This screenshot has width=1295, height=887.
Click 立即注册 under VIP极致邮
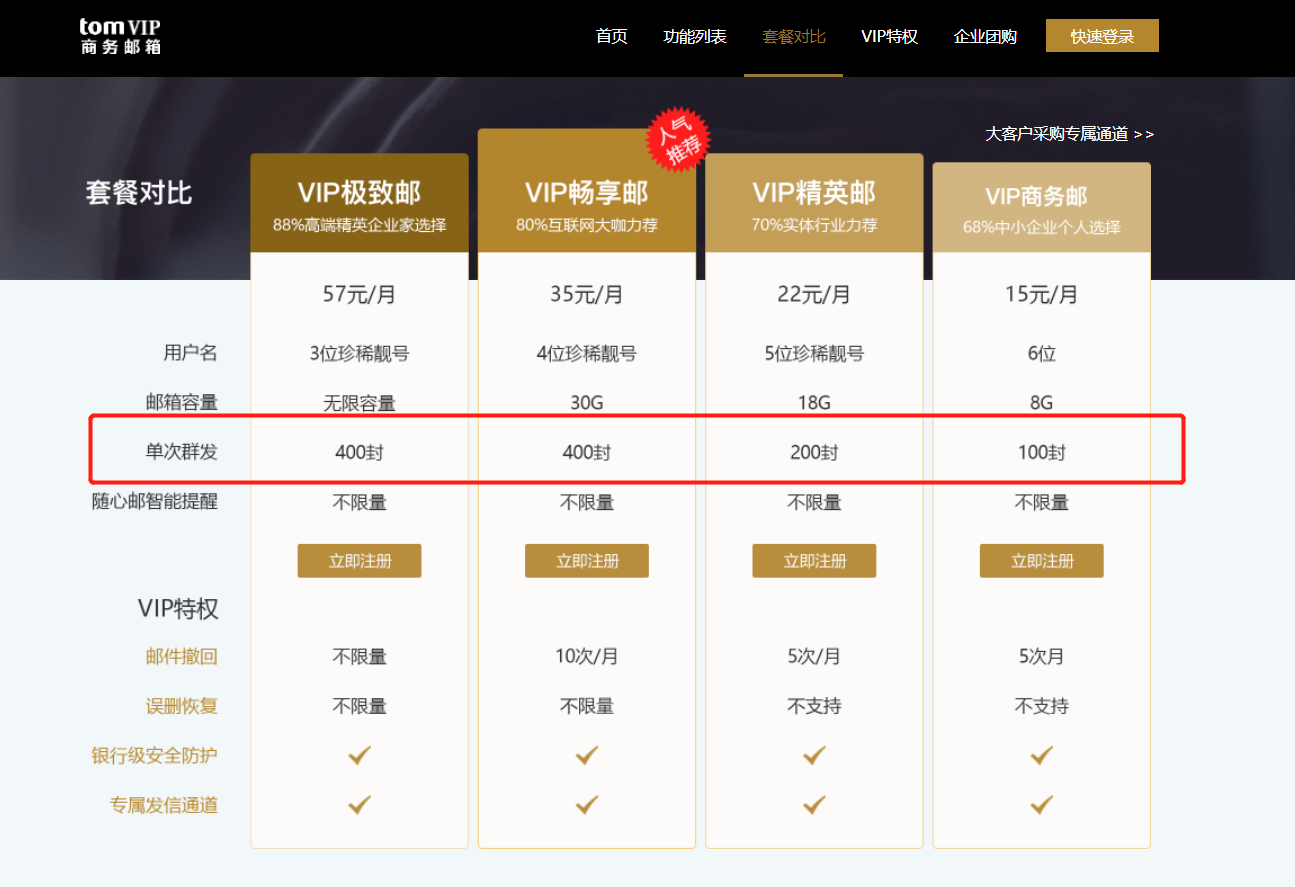click(359, 561)
